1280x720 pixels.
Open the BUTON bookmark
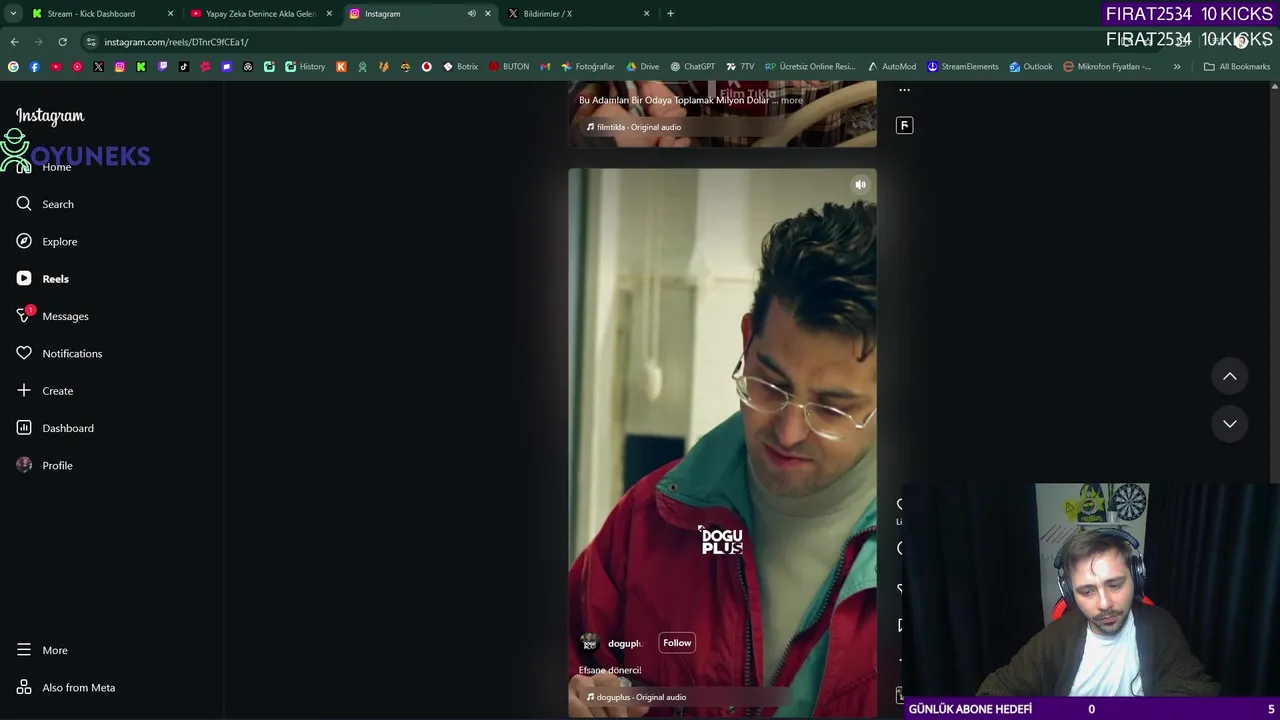(x=509, y=67)
